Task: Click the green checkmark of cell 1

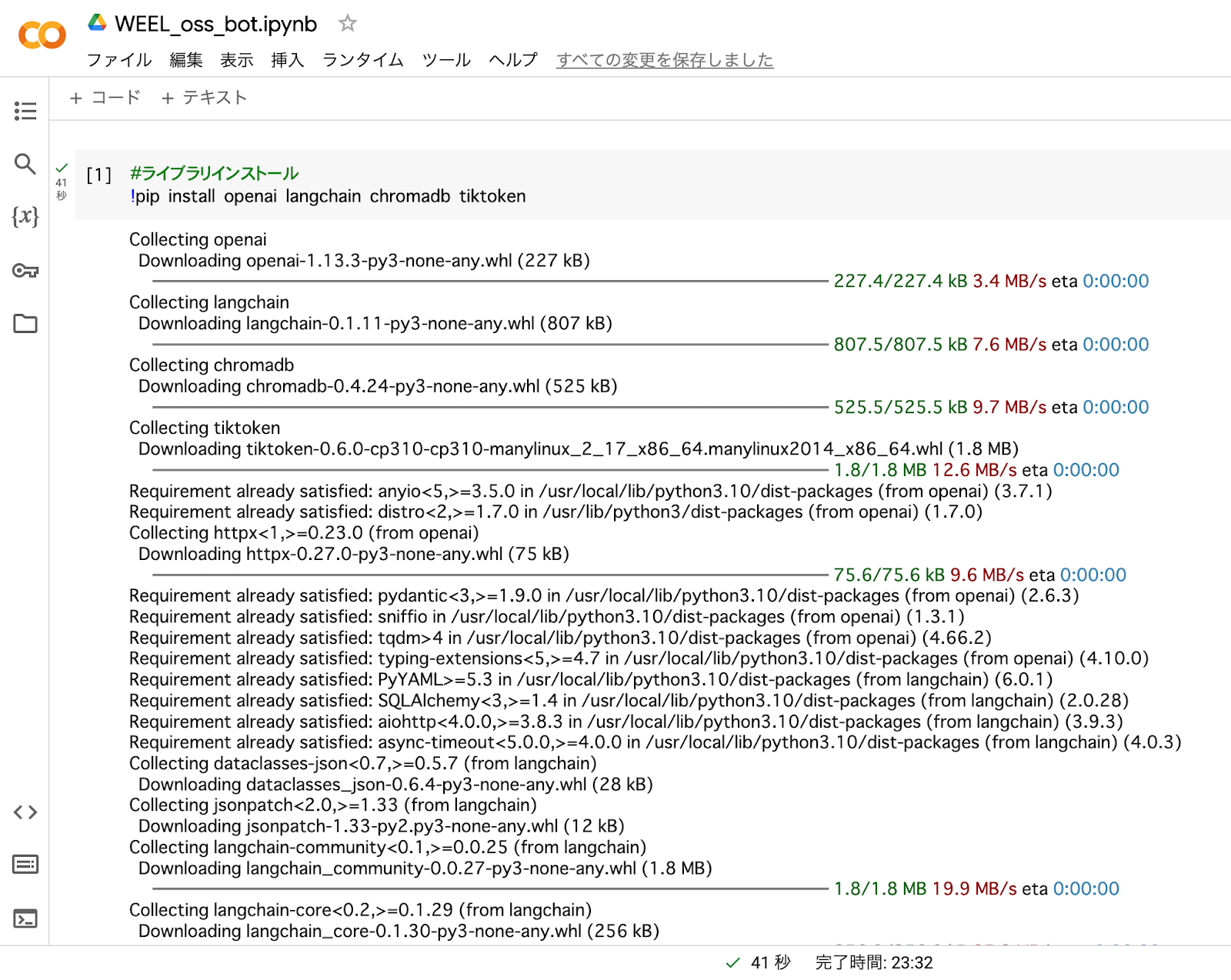Action: tap(62, 168)
